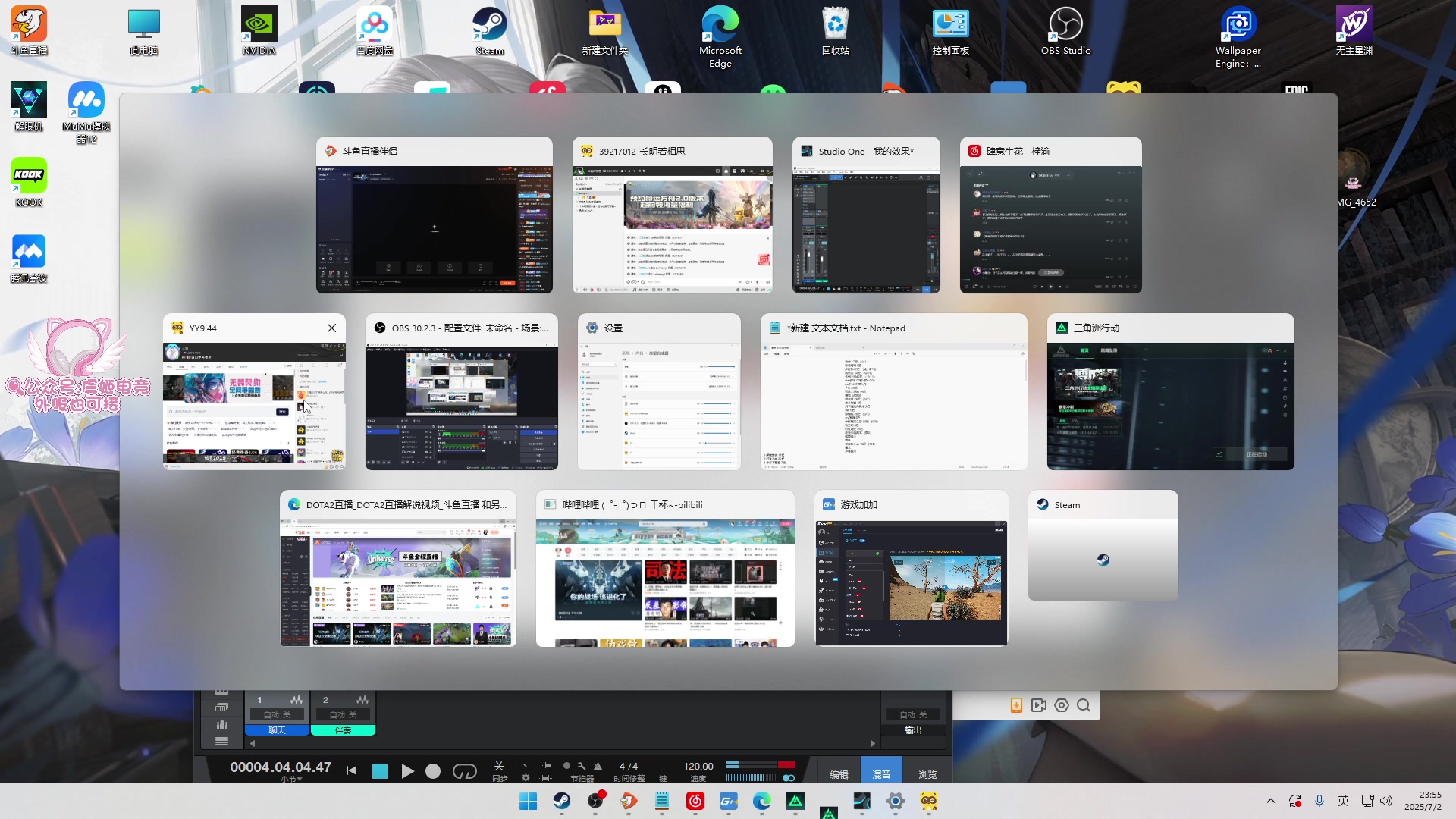
Task: Click the screen-record camera icon in toolbar
Action: click(1038, 705)
